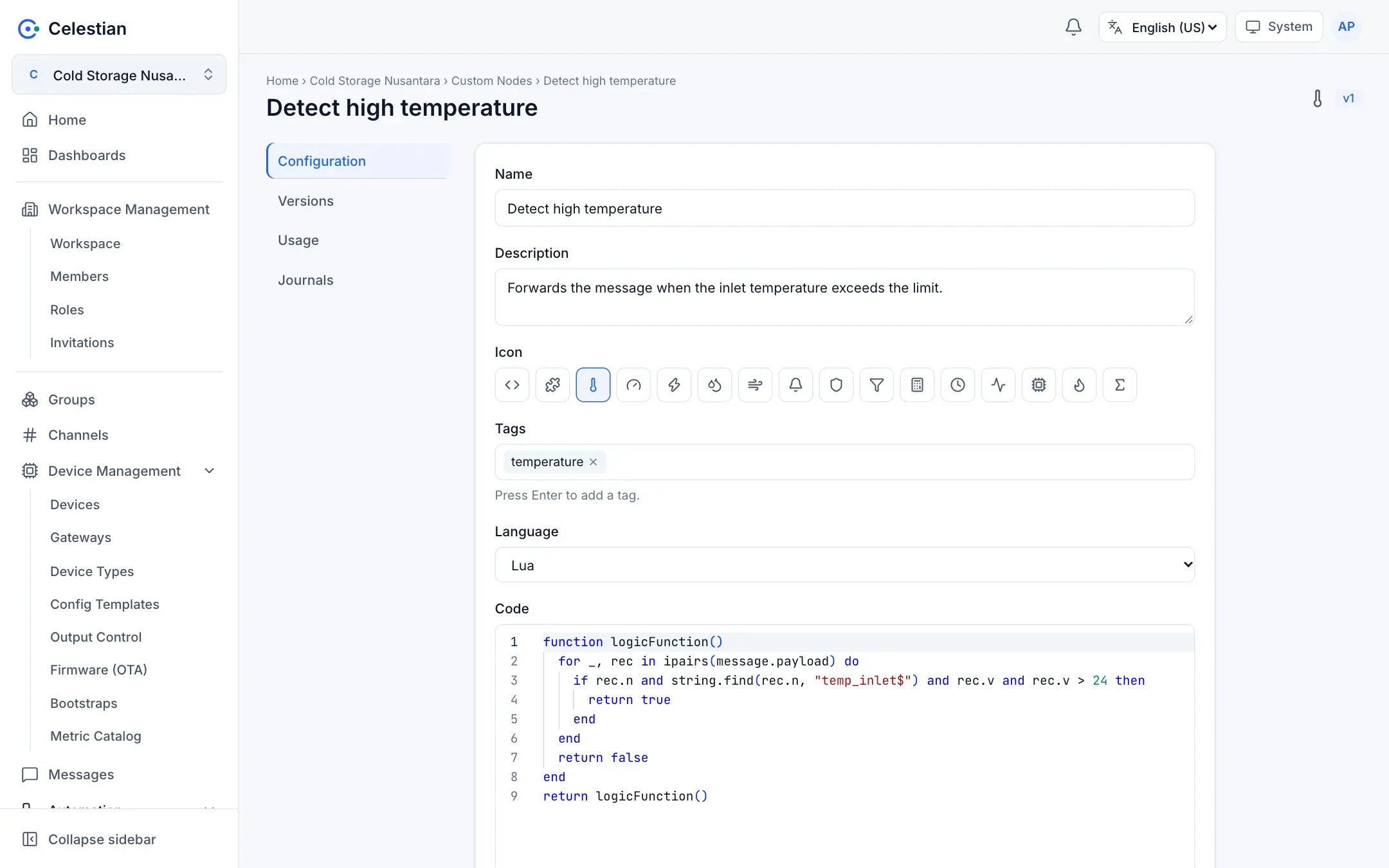Pick the CPU chip icon in the Icon row

click(x=1039, y=384)
